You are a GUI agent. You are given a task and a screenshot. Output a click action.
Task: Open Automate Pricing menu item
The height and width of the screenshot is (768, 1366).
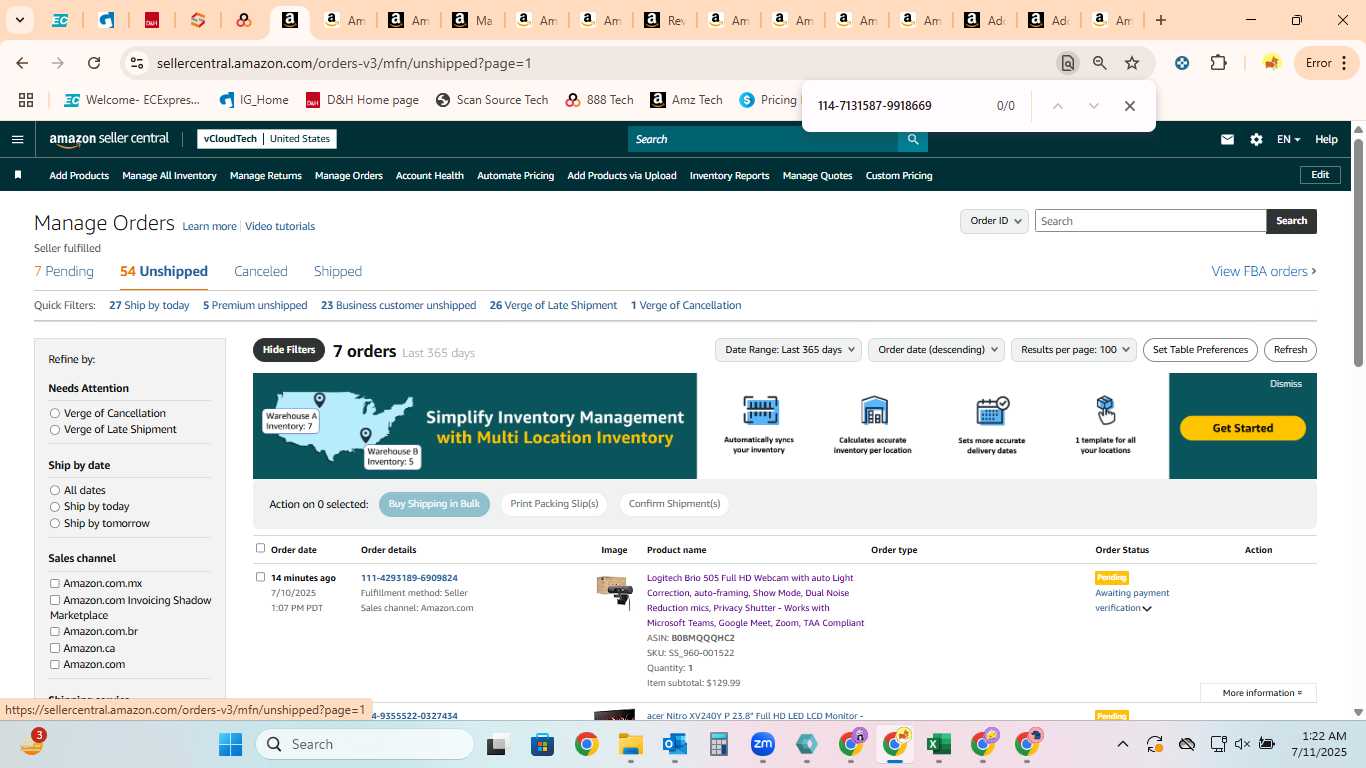click(515, 175)
